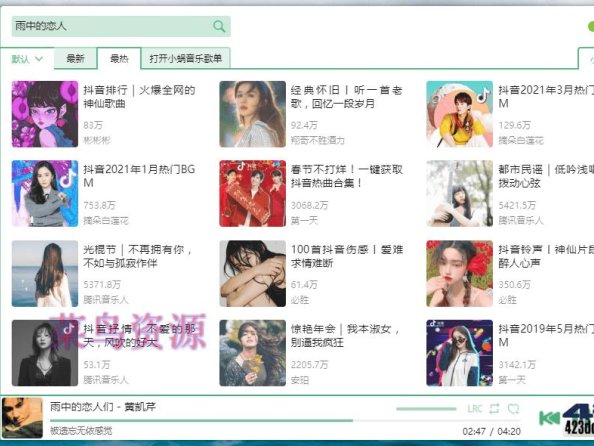This screenshot has height=446, width=594.
Task: Click title 抖音铃声｜神仙片段
Action: [x=546, y=256]
